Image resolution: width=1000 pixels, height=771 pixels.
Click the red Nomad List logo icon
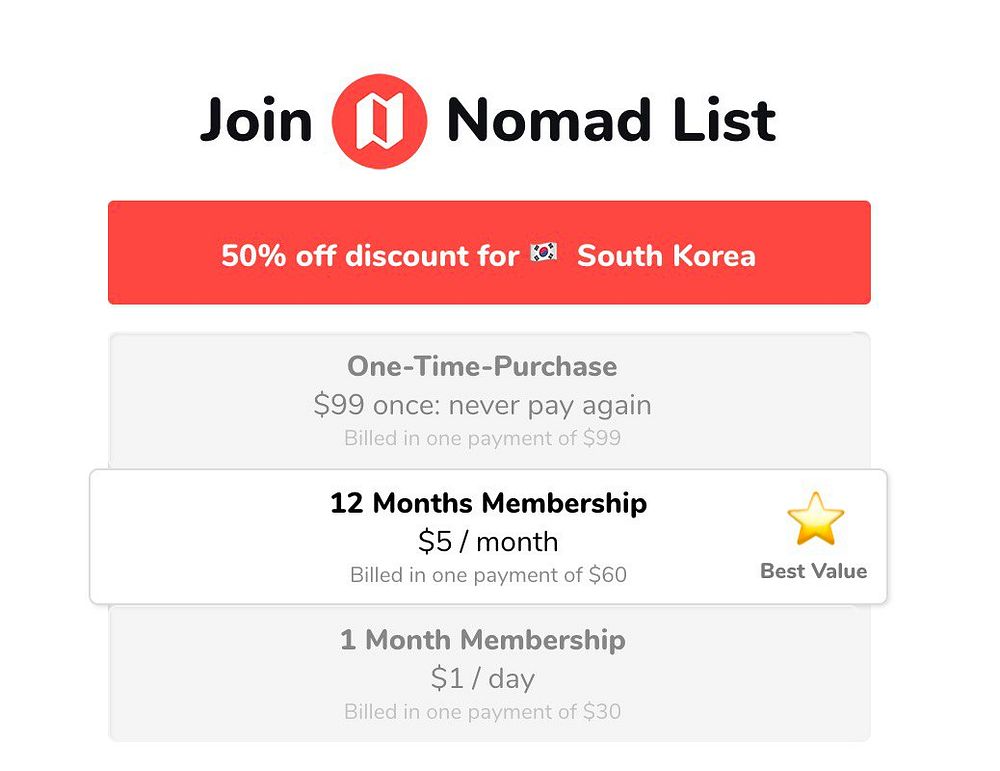click(x=379, y=121)
